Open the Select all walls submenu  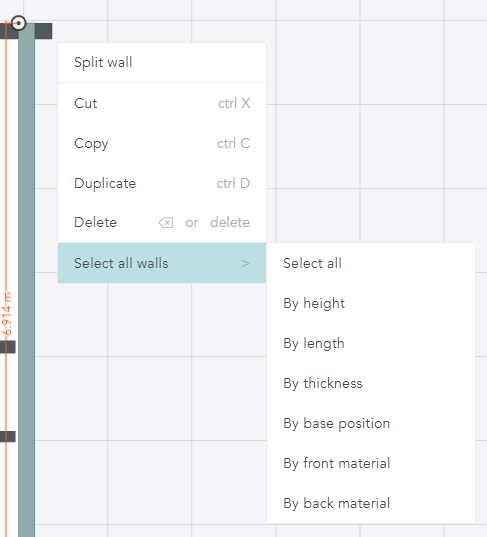[x=162, y=263]
